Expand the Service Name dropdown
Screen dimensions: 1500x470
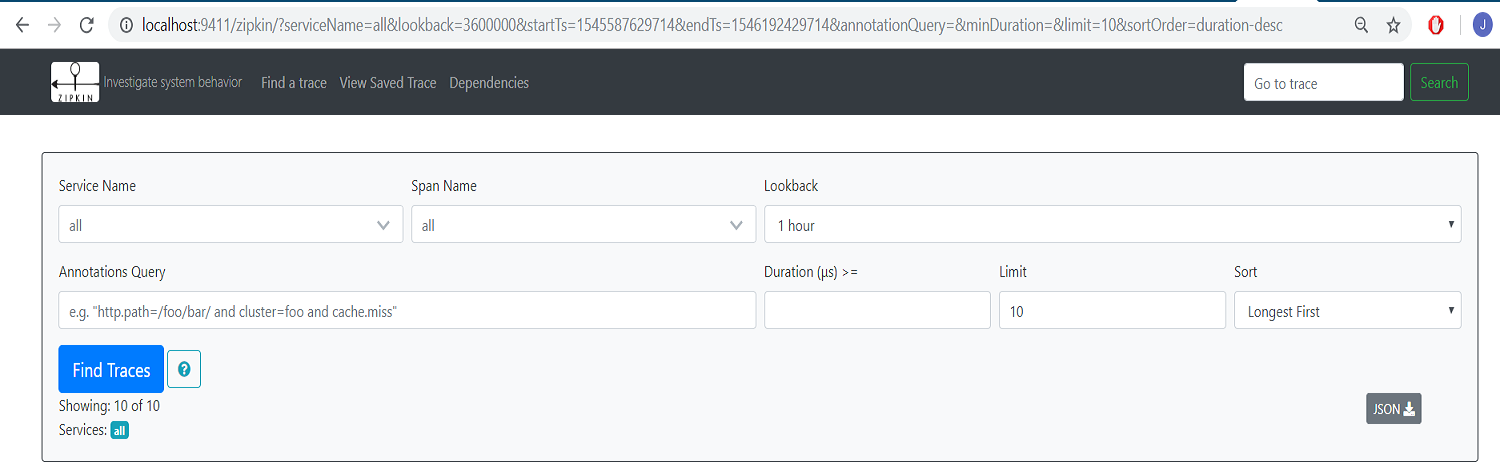231,225
